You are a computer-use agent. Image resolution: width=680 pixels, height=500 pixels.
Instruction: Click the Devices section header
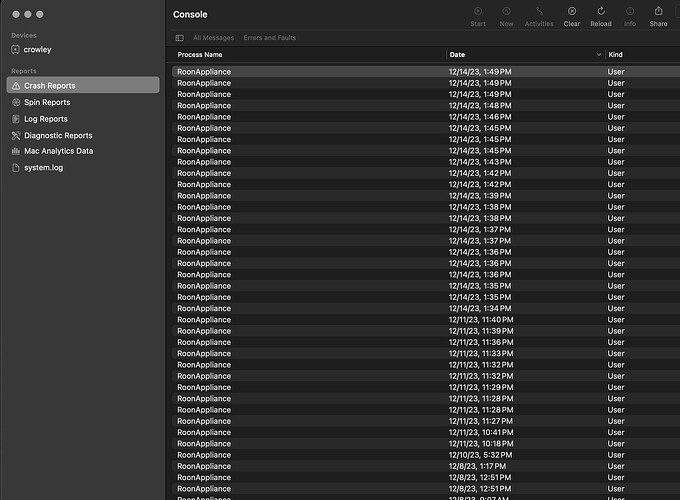(24, 36)
